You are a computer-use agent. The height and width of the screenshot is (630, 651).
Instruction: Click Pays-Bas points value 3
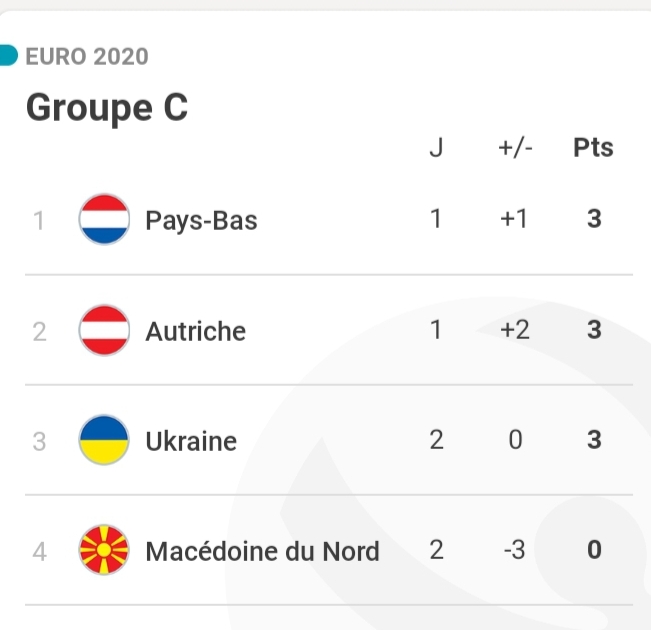click(x=594, y=219)
